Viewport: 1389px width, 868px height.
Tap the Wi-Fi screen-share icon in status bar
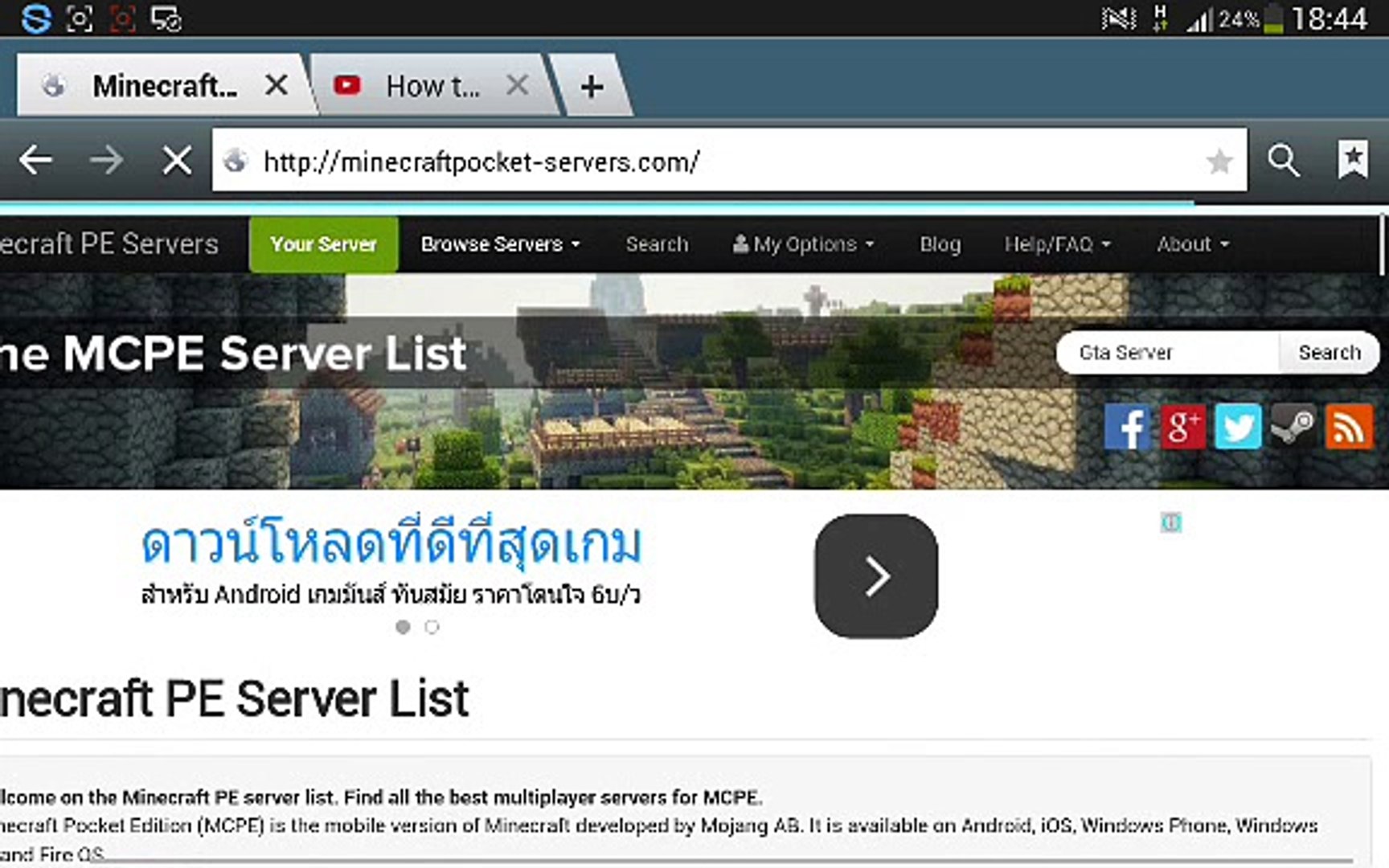point(166,18)
